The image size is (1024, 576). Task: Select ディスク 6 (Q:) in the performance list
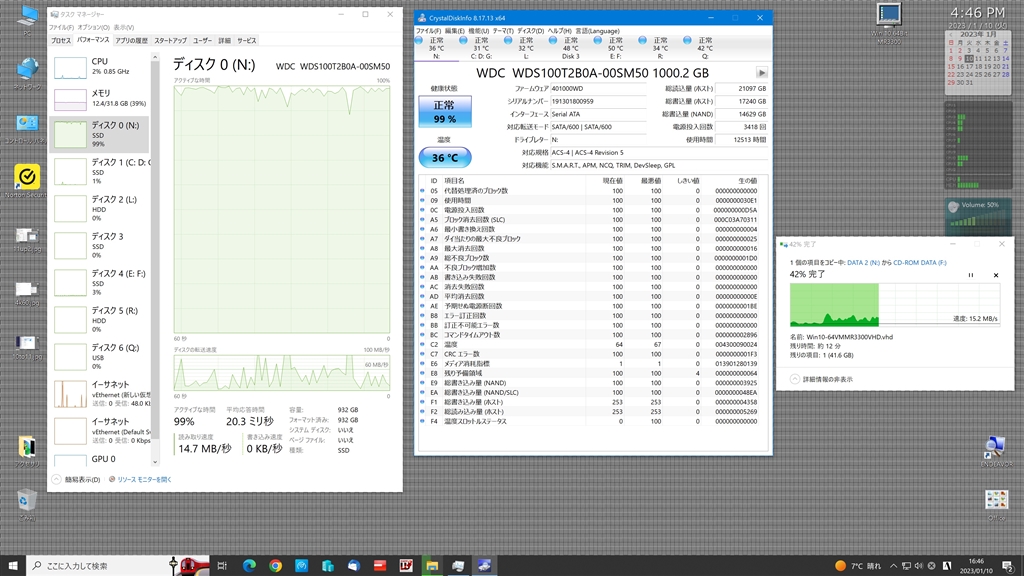tap(101, 357)
